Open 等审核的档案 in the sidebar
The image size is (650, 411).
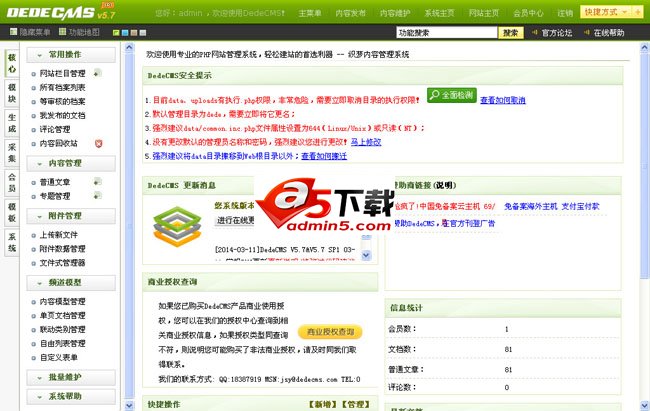click(62, 101)
